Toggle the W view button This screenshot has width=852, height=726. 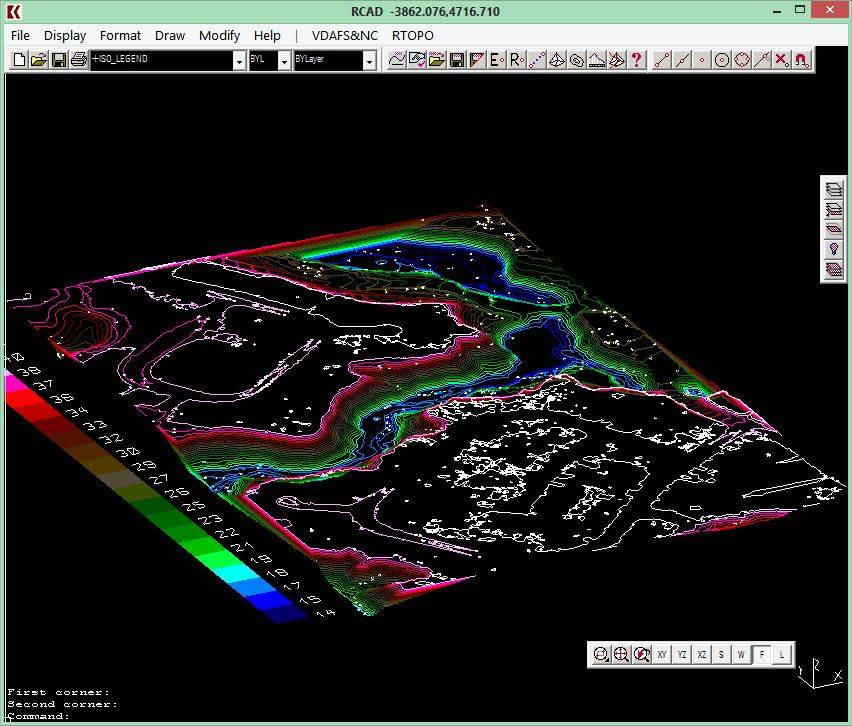tap(741, 654)
